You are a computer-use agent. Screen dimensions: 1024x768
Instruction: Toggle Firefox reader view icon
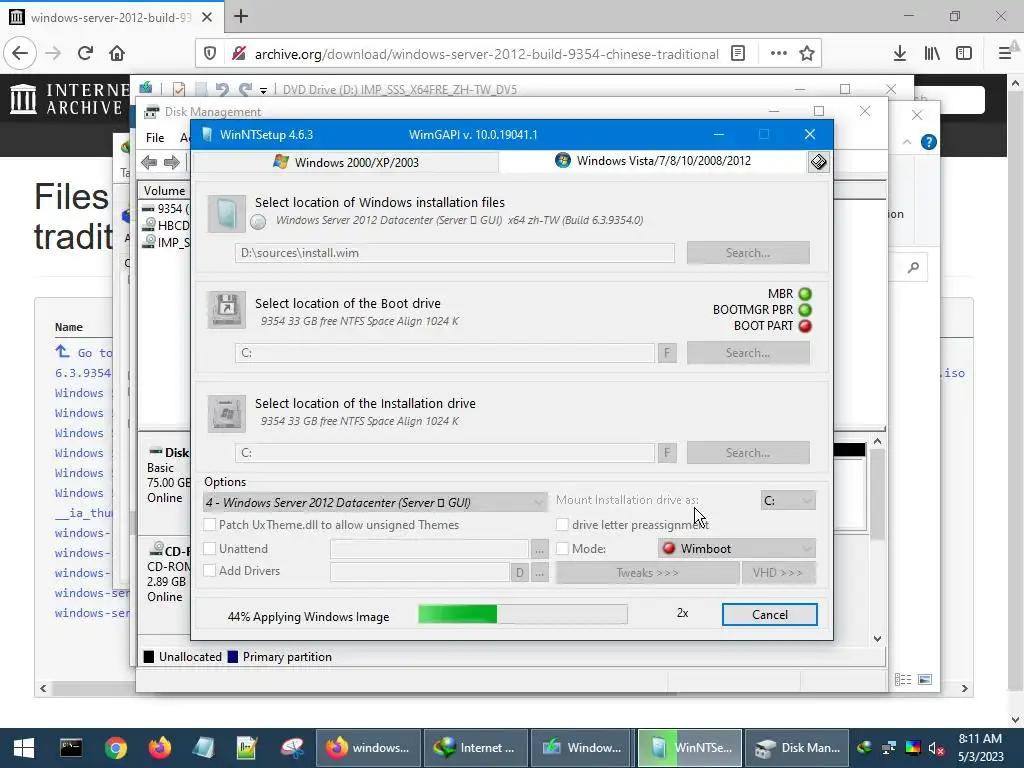738,53
